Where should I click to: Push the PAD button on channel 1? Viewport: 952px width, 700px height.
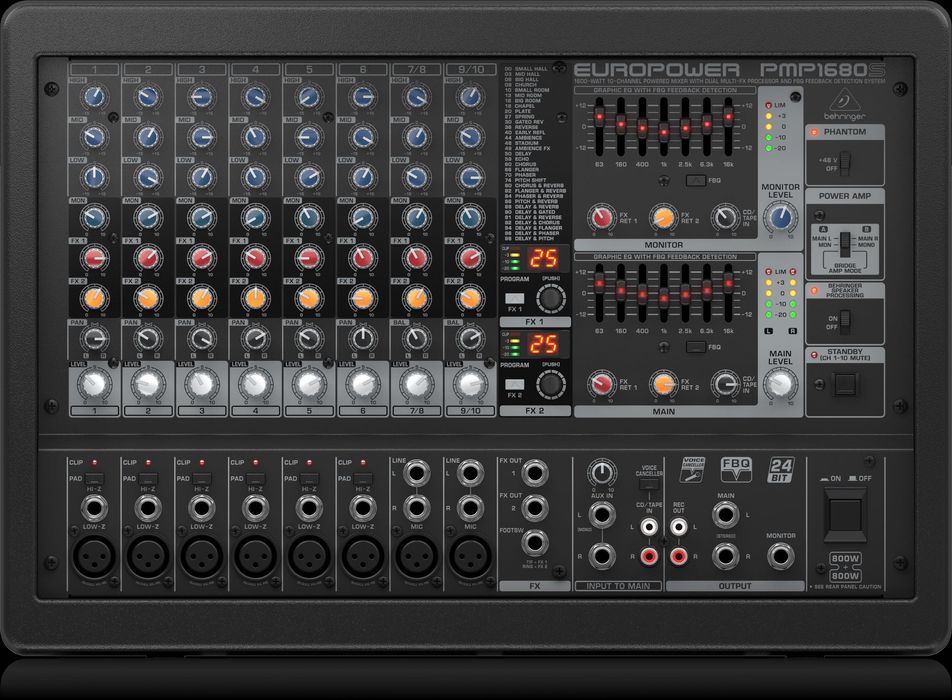[94, 478]
